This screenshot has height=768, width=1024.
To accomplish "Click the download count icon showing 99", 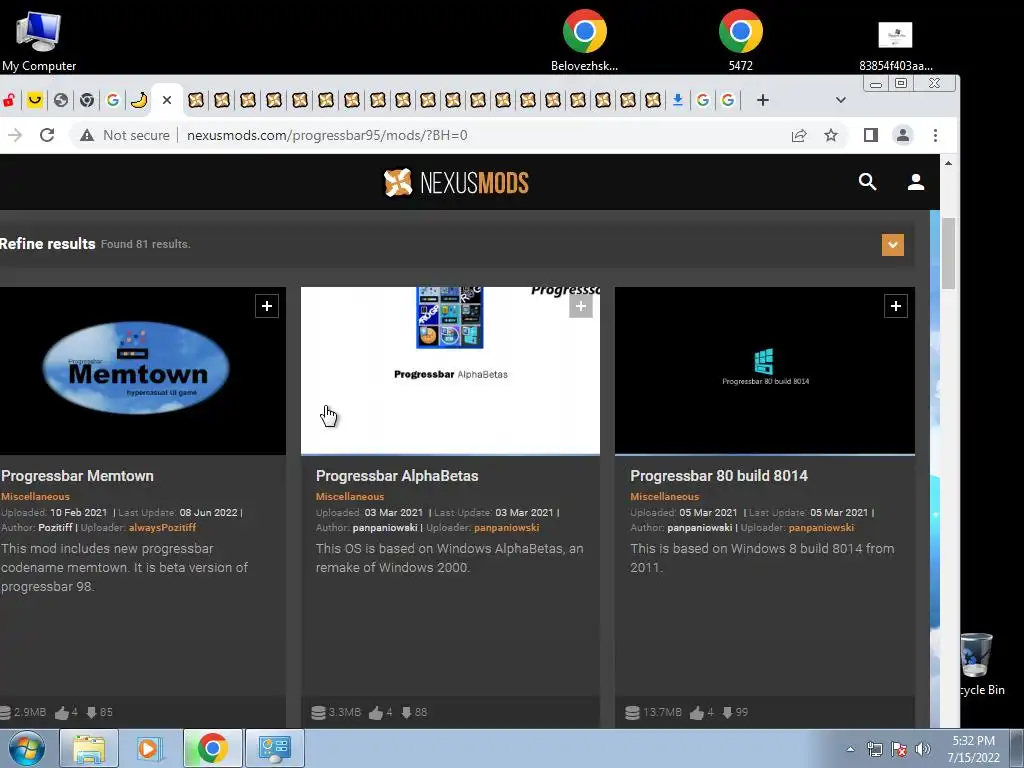I will 727,712.
